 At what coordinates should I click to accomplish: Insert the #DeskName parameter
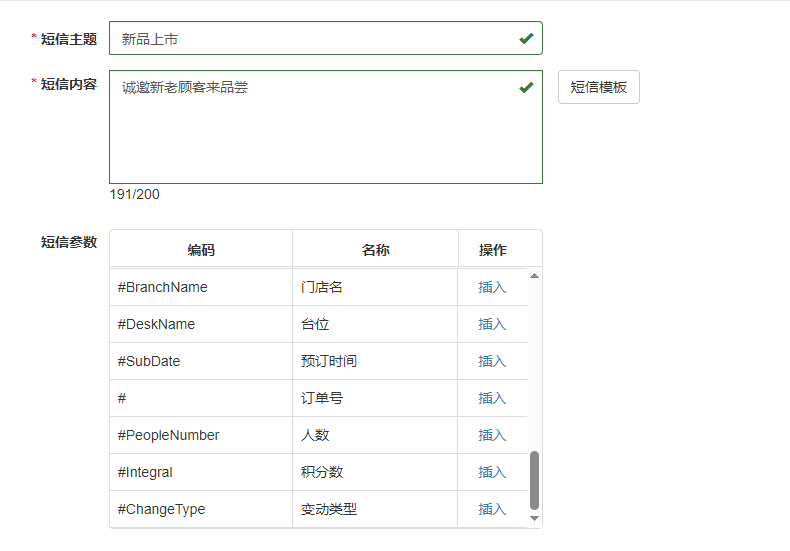point(492,324)
